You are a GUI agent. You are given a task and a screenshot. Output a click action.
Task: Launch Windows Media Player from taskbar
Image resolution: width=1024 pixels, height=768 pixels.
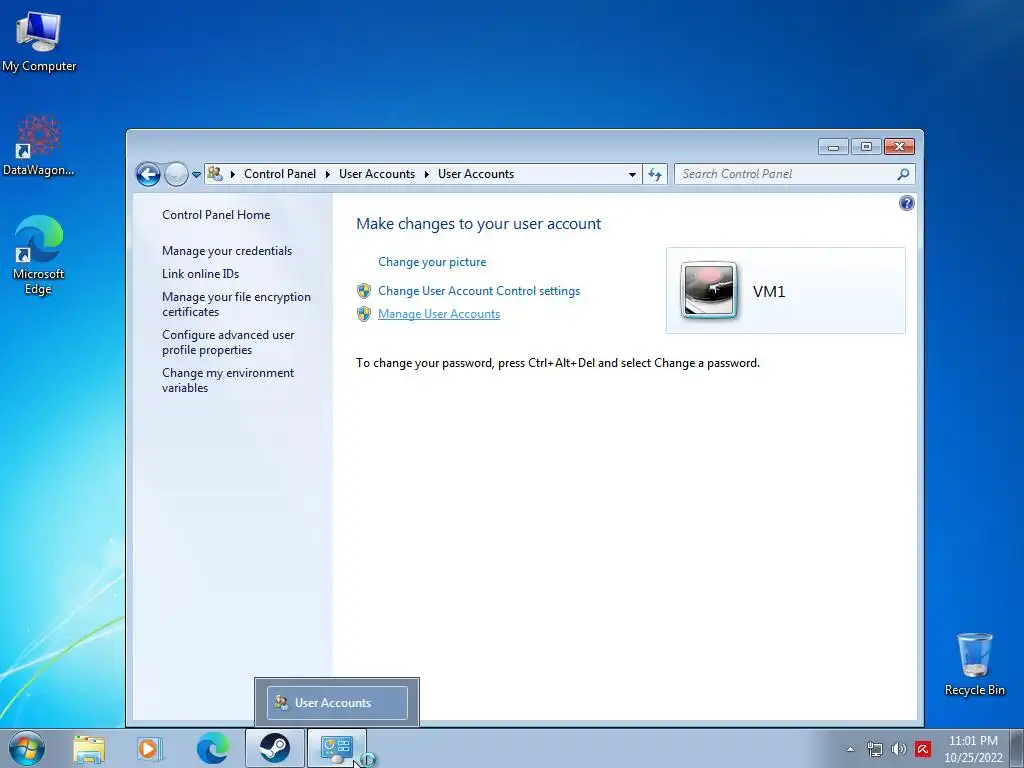click(x=150, y=749)
